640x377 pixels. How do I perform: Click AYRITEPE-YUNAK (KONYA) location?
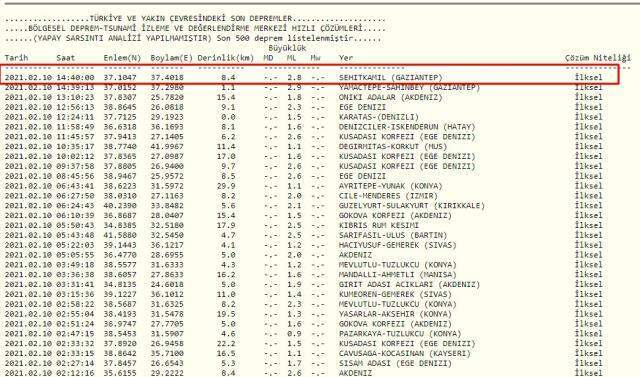click(391, 186)
